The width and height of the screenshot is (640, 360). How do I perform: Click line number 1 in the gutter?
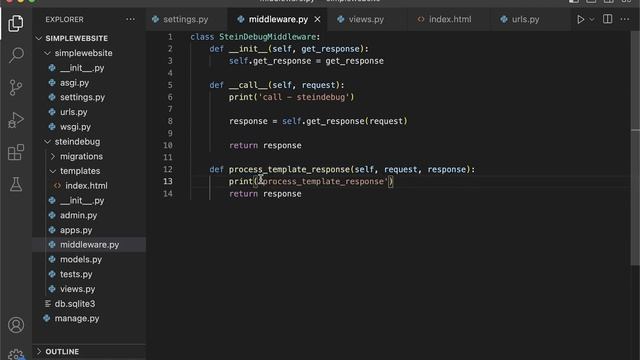[x=170, y=37]
